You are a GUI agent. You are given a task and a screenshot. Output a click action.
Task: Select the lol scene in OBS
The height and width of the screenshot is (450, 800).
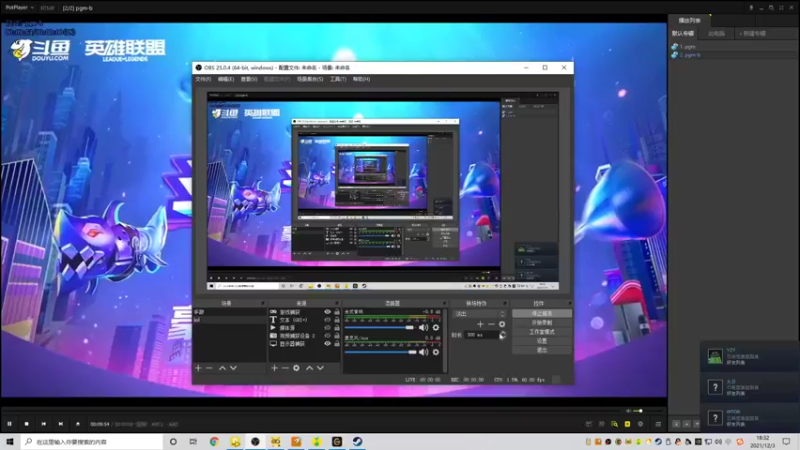click(x=229, y=320)
